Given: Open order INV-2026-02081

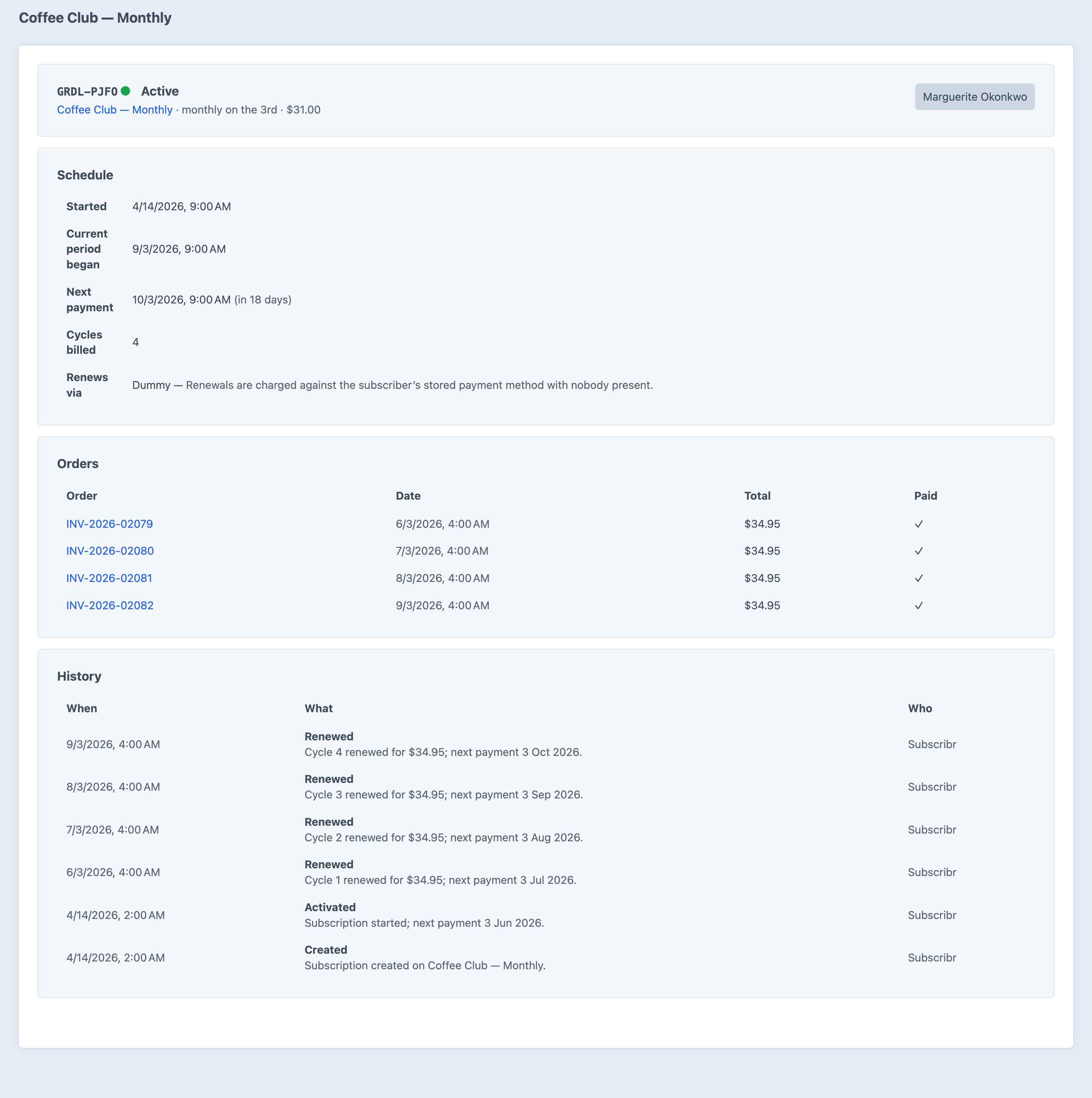Looking at the screenshot, I should pyautogui.click(x=109, y=578).
